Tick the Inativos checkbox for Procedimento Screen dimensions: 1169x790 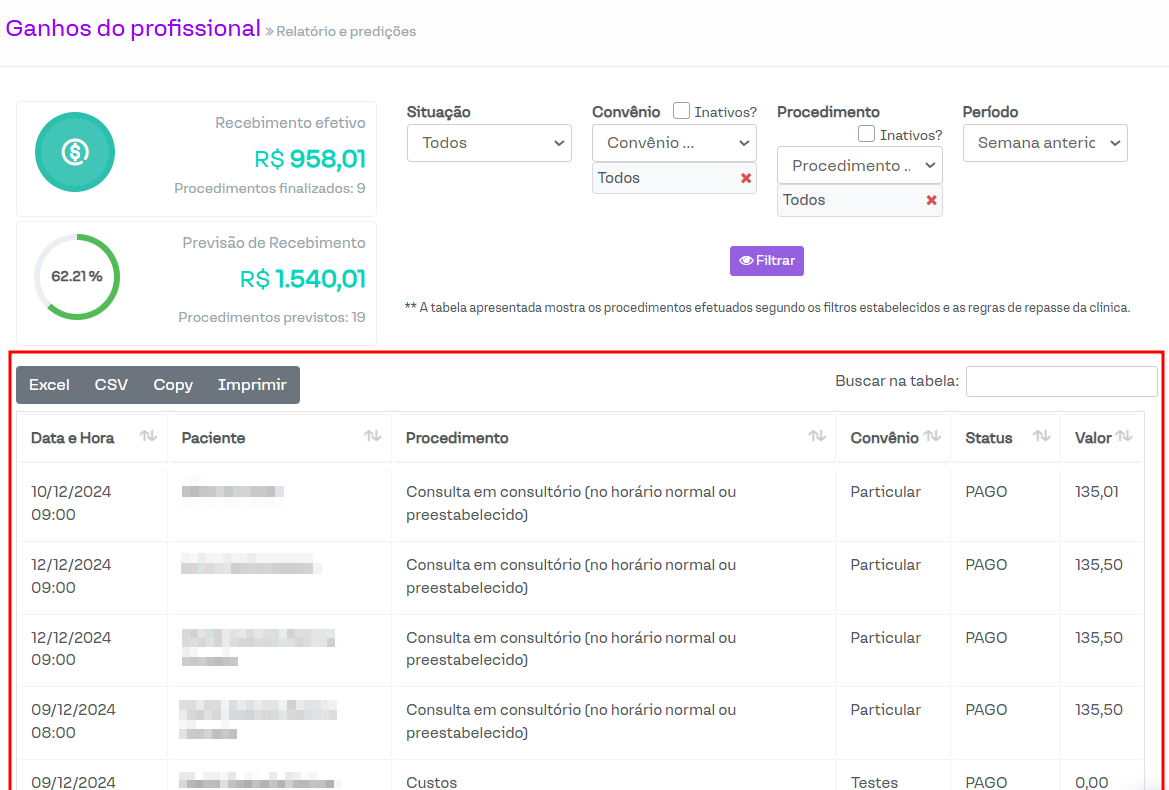coord(866,134)
